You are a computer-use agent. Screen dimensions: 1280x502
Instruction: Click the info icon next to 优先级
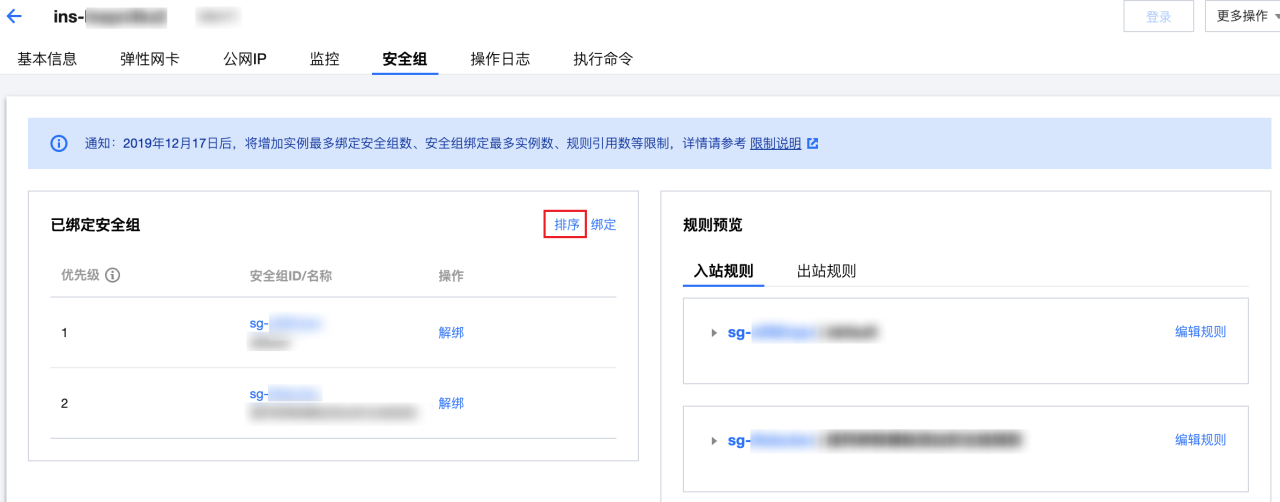[x=113, y=275]
